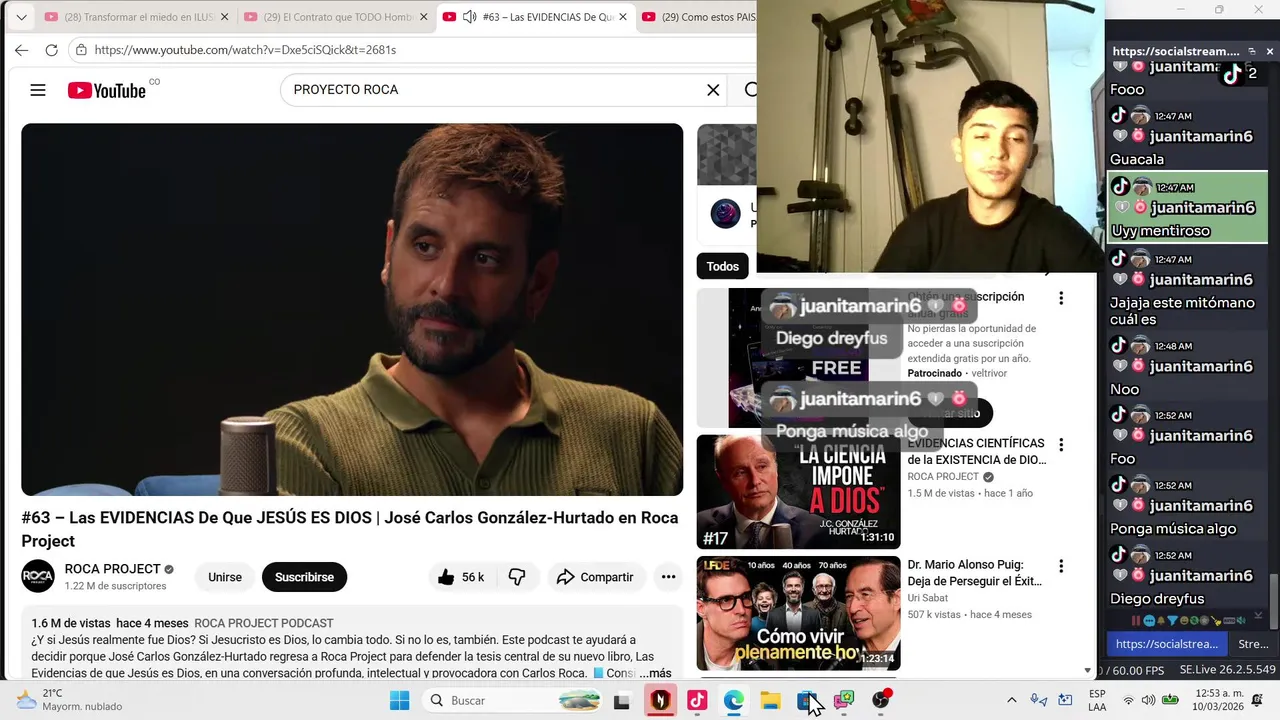Close the 'El Contrato que TODO' browser tab
The image size is (1280, 720).
click(x=424, y=17)
